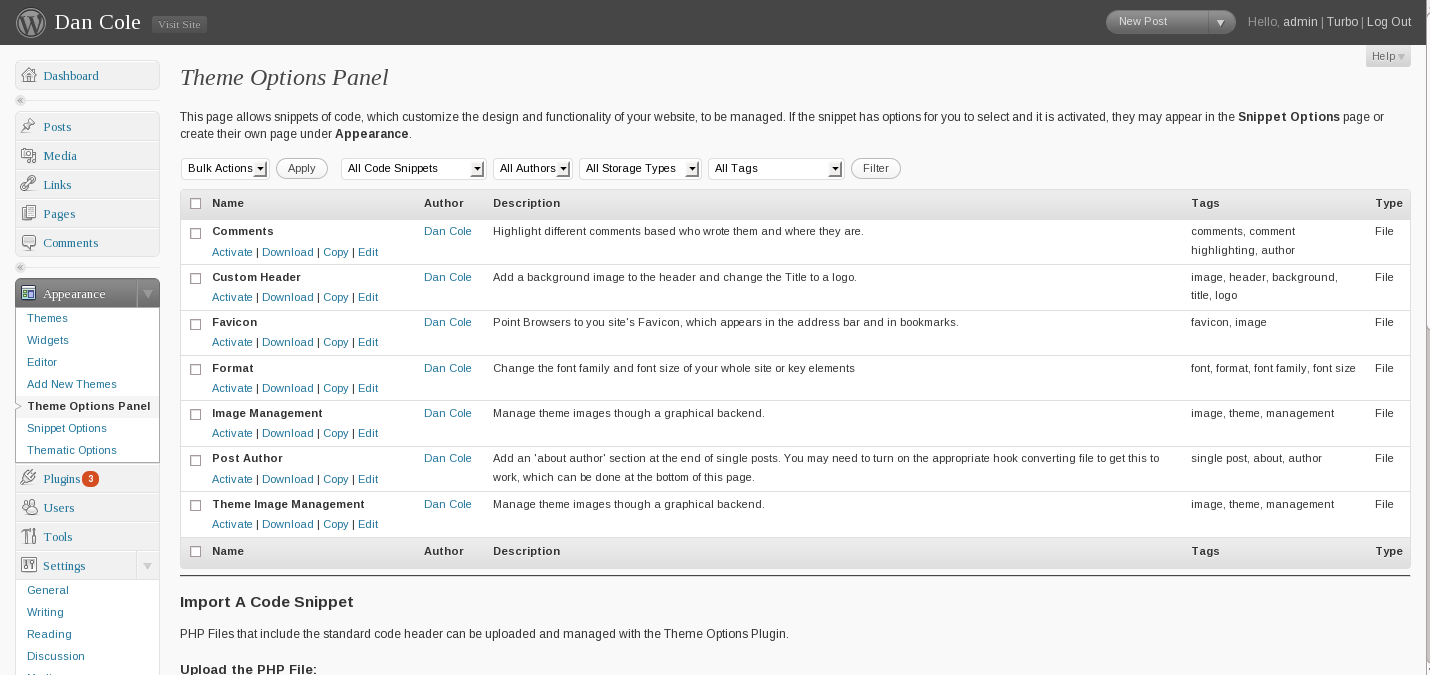
Task: Open the Writing settings submenu item
Action: tap(45, 612)
